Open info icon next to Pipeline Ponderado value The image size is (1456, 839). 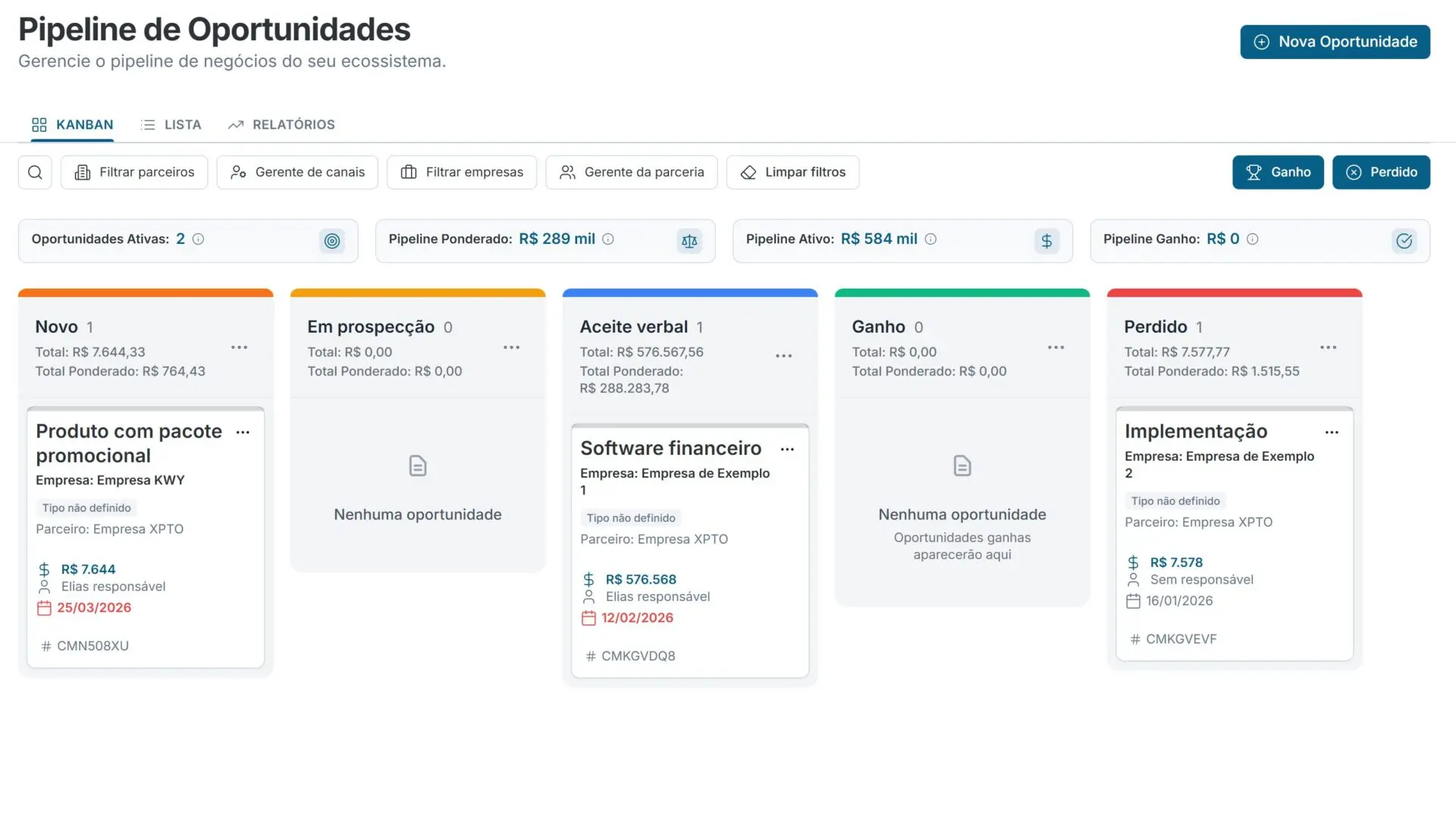pyautogui.click(x=608, y=239)
